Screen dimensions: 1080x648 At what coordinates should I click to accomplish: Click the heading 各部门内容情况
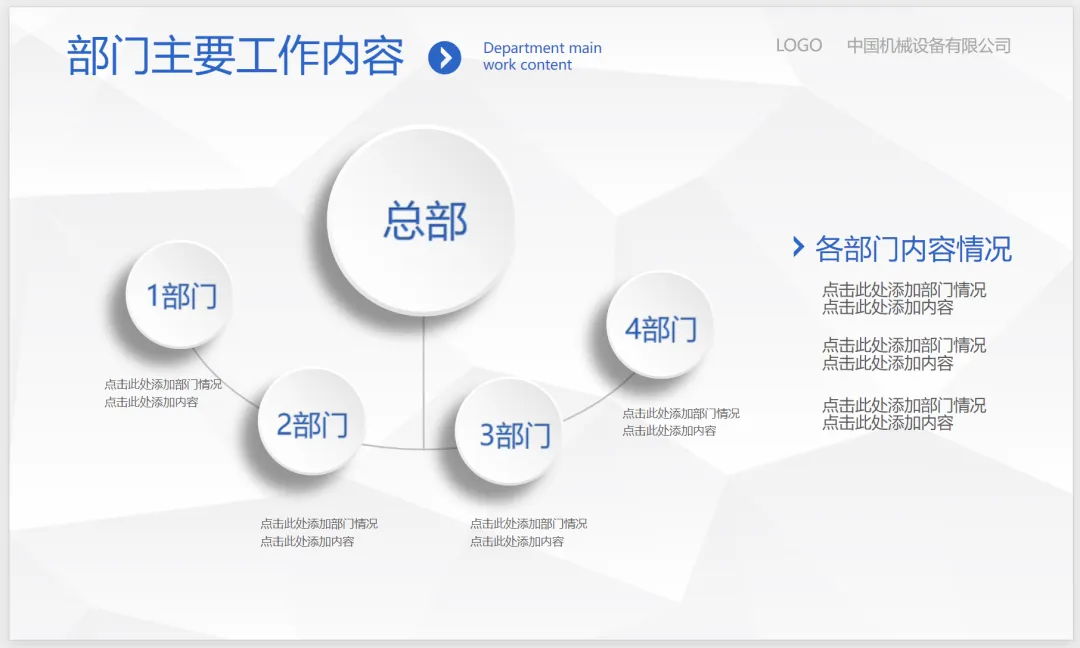(x=913, y=249)
